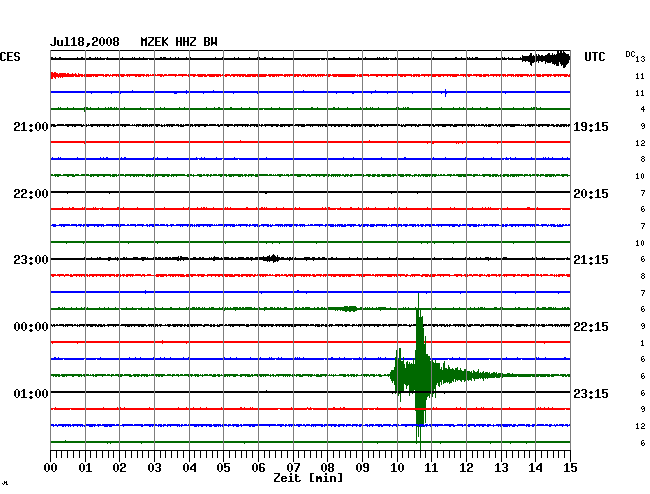Pick the 00:00 left time label

tap(31, 327)
